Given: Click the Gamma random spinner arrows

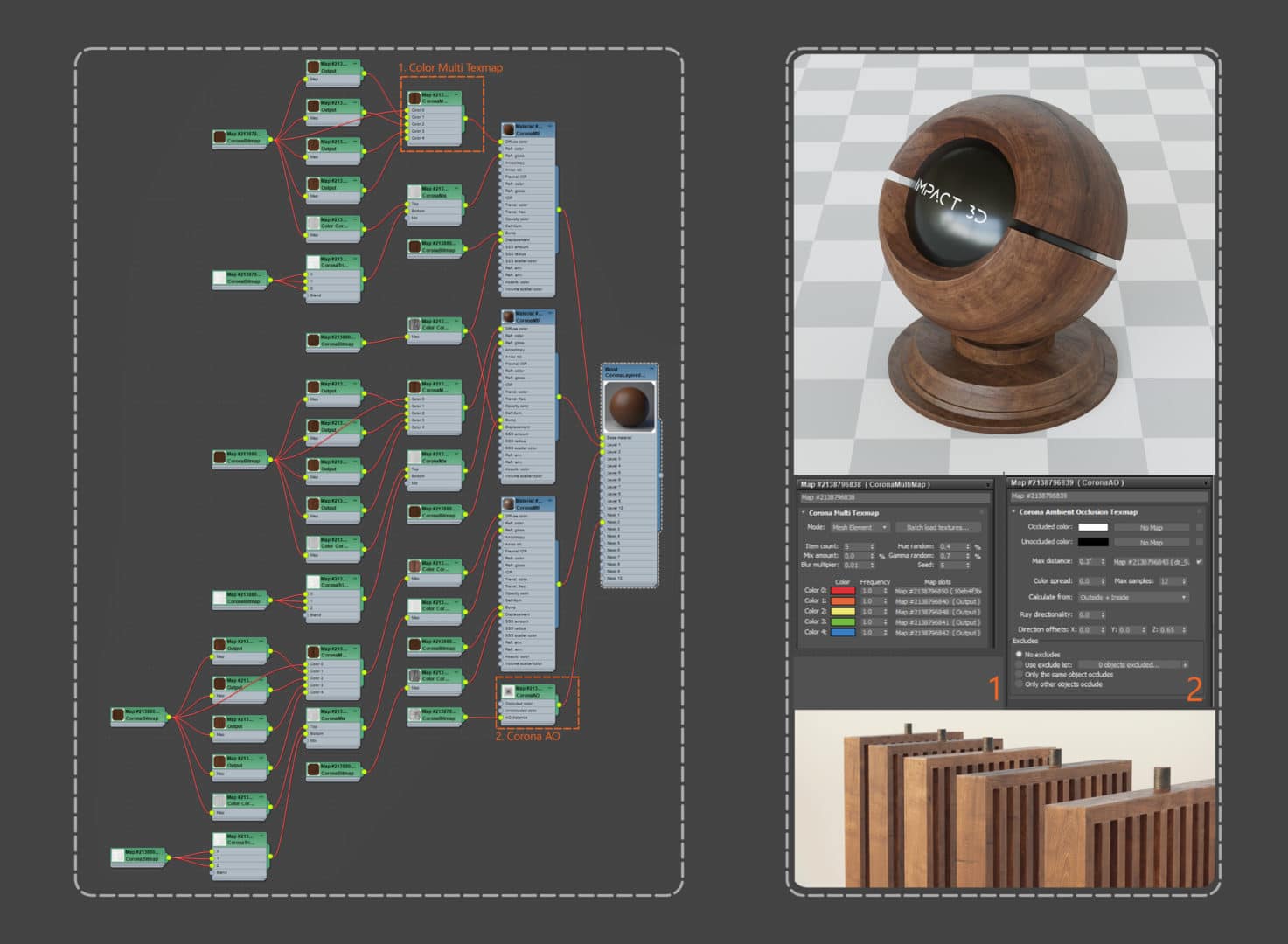Looking at the screenshot, I should [x=968, y=556].
